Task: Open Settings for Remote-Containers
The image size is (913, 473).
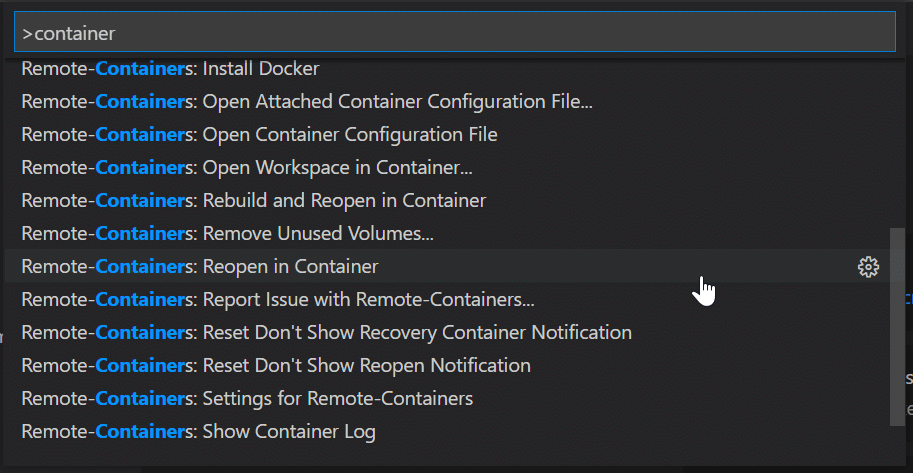Action: click(x=447, y=398)
